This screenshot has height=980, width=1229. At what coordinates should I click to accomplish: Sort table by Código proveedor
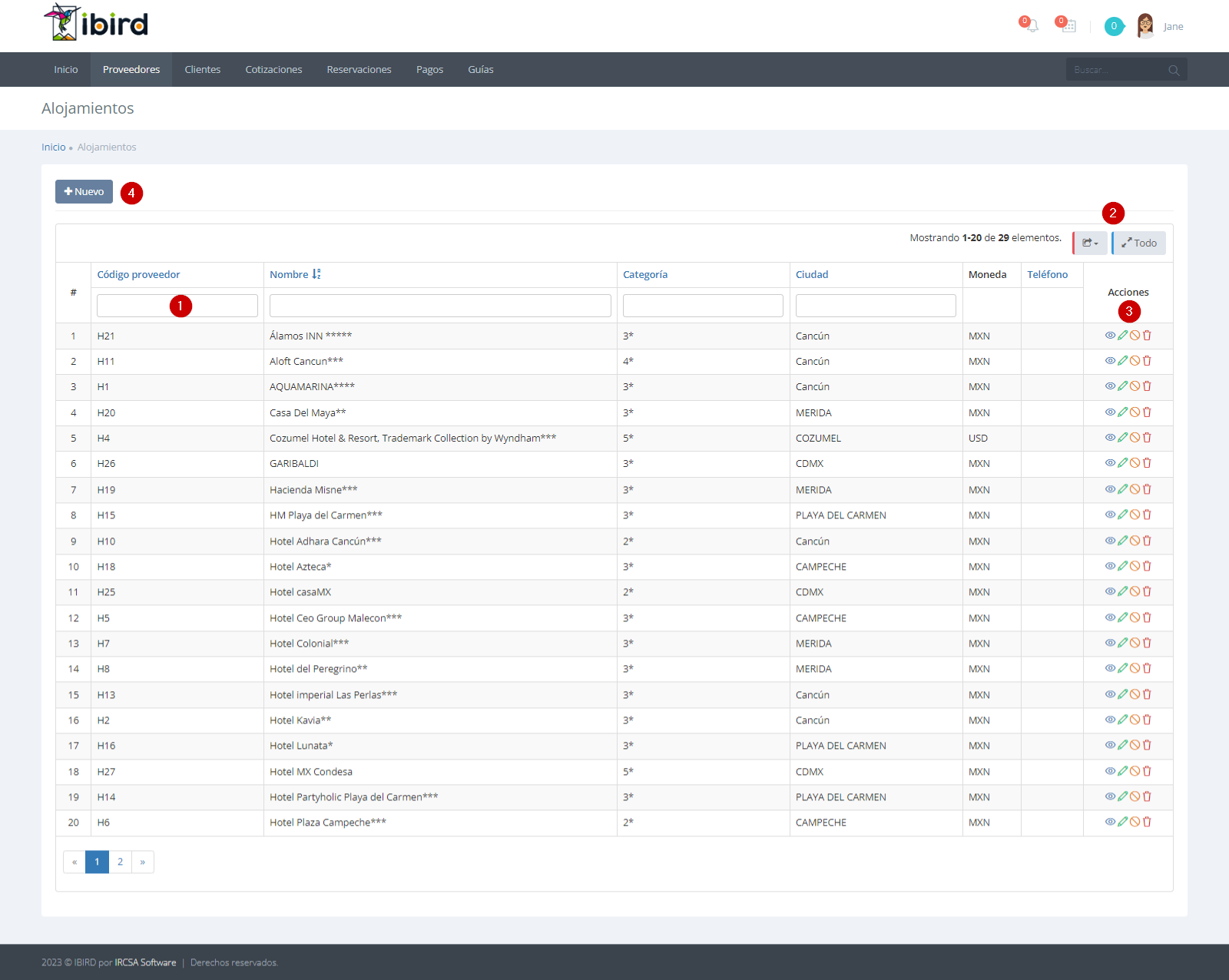[138, 274]
